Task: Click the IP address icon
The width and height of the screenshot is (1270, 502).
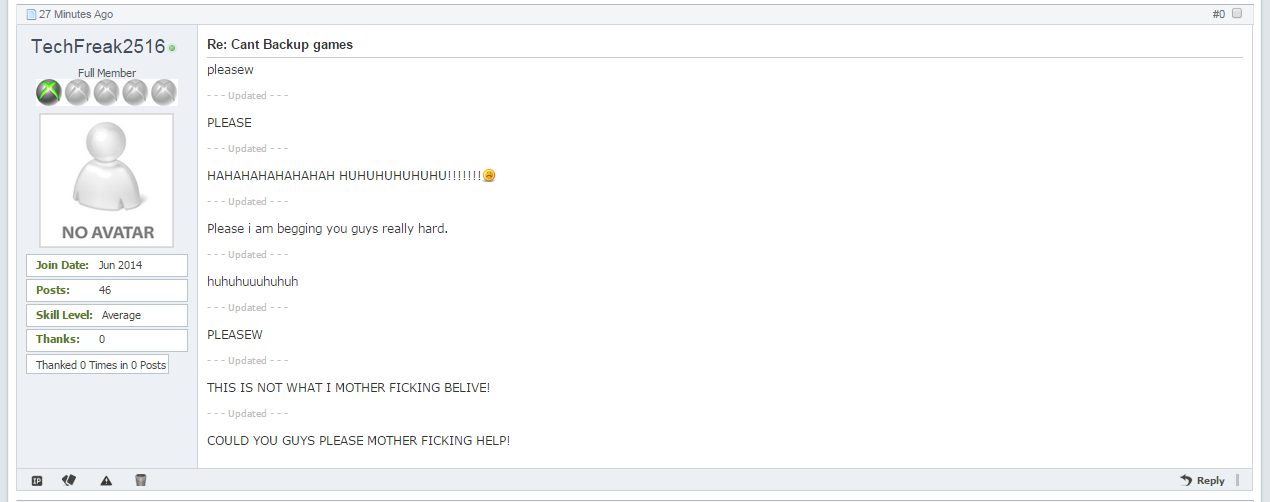Action: [x=37, y=480]
